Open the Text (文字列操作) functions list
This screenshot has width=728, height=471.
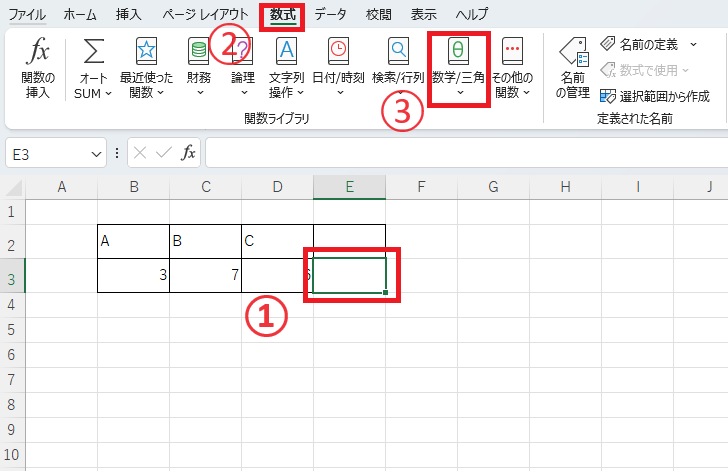pyautogui.click(x=286, y=68)
